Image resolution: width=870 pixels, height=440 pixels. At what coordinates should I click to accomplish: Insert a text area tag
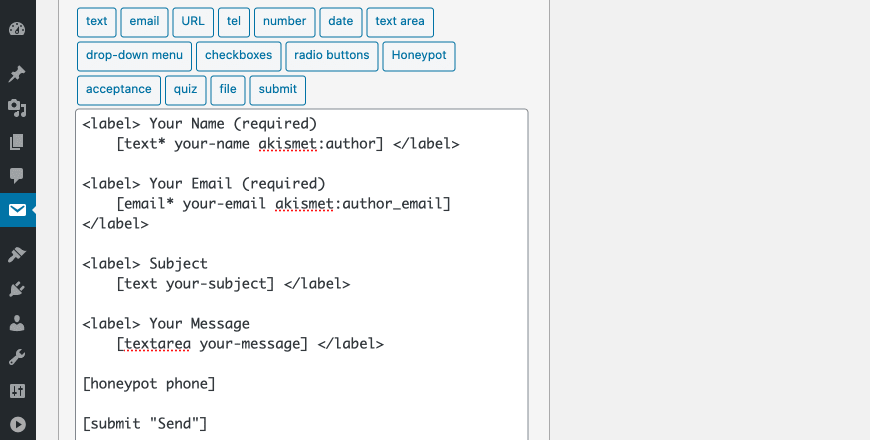(400, 22)
